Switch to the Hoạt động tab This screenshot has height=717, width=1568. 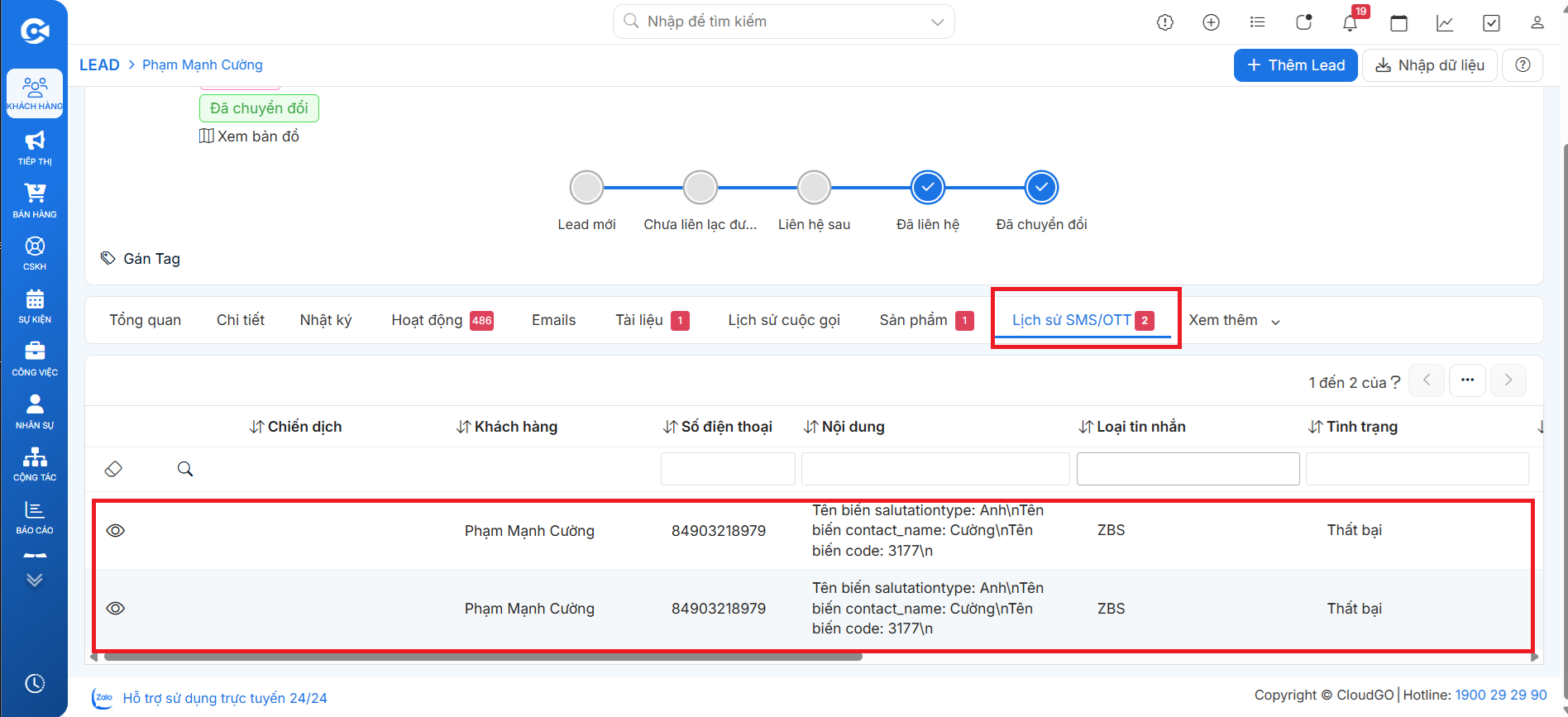442,320
